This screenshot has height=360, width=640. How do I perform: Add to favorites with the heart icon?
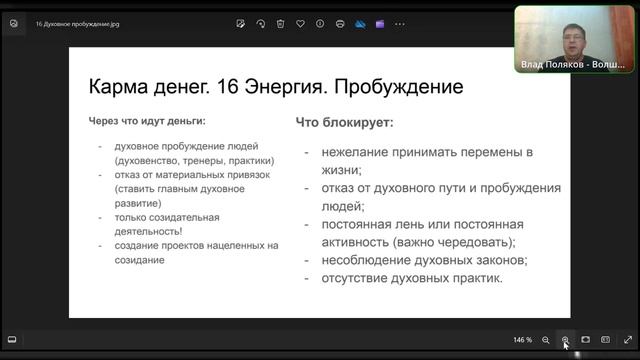coord(300,24)
